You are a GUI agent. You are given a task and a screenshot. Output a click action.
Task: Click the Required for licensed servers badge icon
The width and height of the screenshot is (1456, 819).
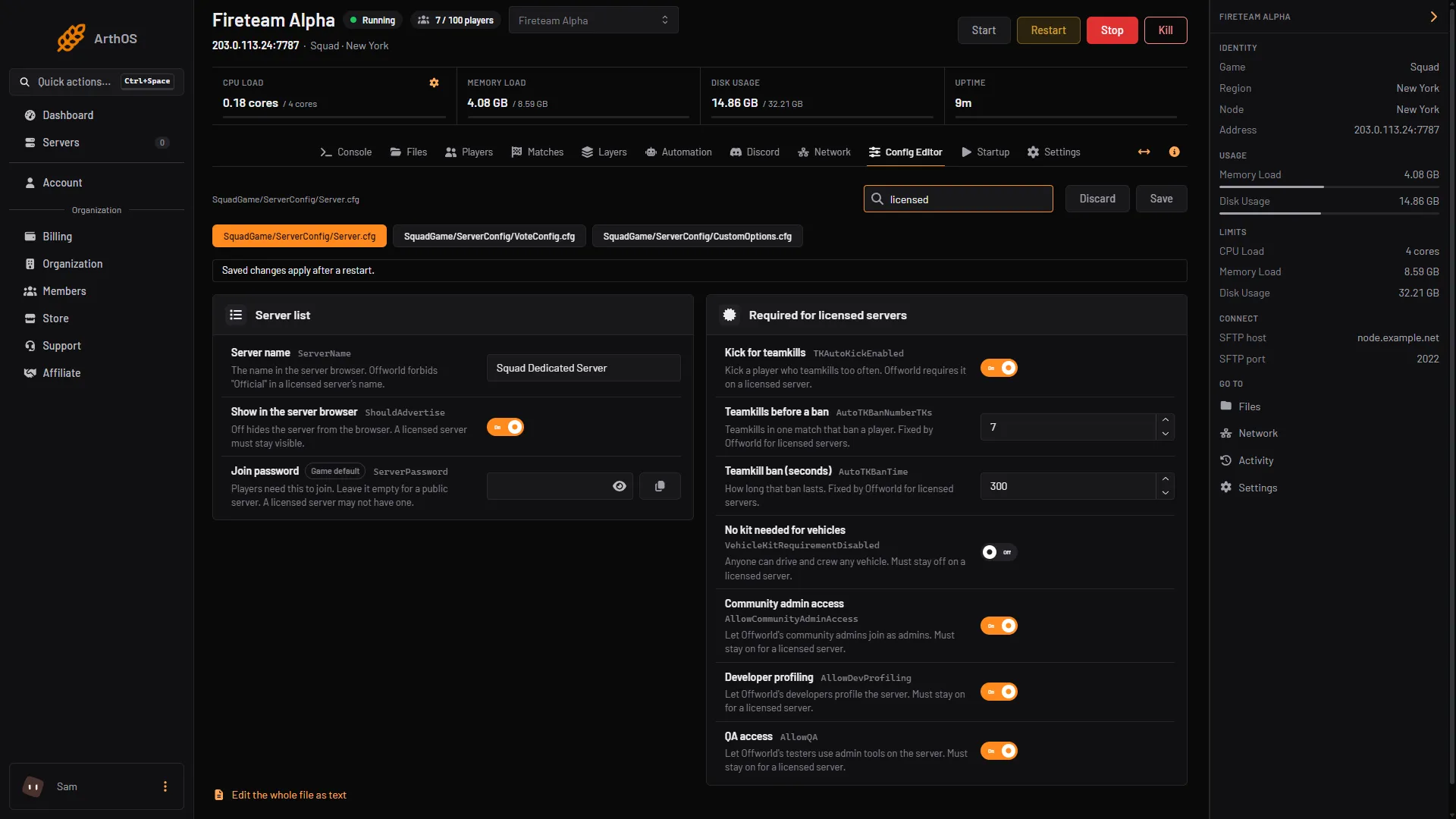730,315
